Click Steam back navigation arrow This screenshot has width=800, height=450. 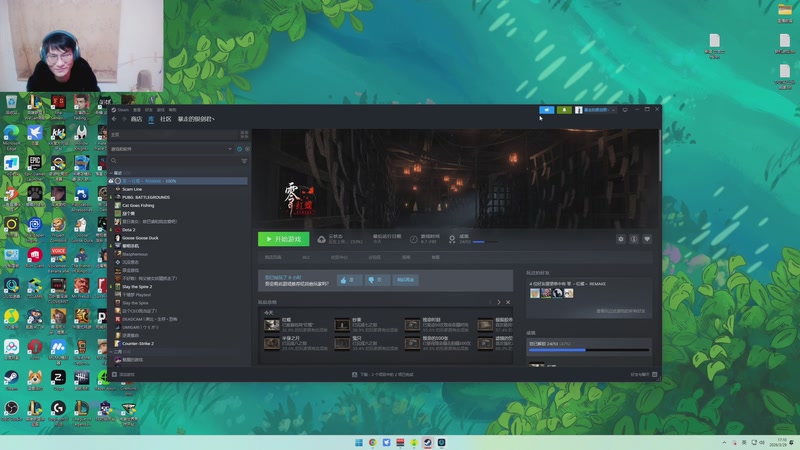[114, 119]
